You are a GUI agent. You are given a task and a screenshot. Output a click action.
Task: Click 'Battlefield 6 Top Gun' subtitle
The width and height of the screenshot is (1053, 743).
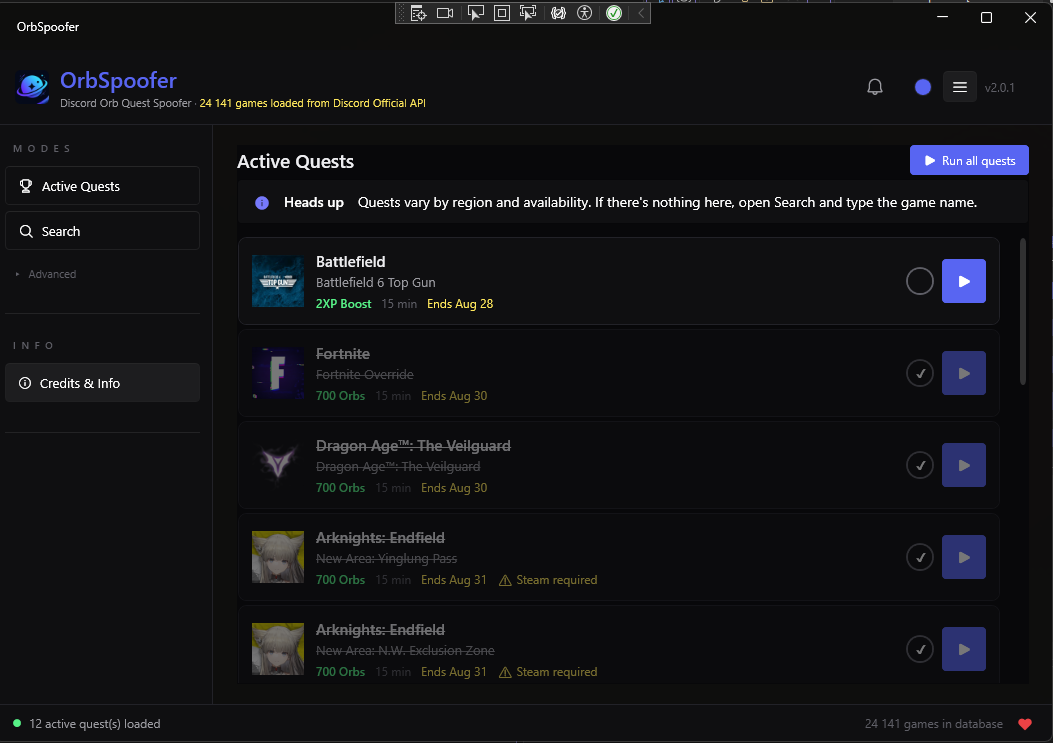click(x=375, y=282)
